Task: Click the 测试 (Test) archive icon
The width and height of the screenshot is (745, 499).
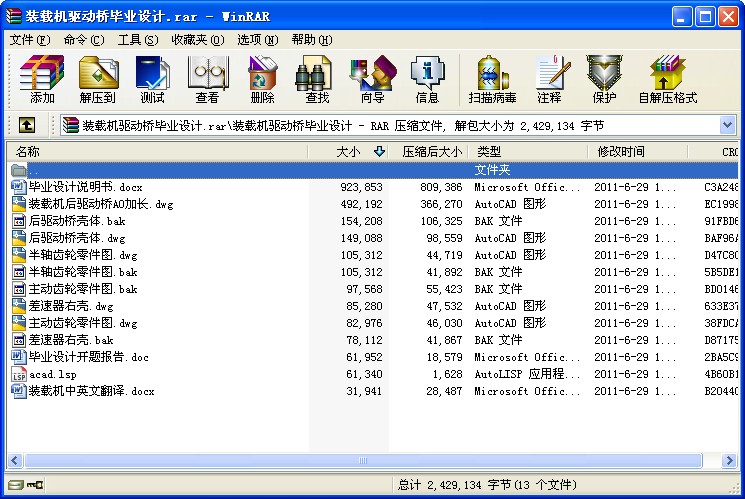Action: (152, 79)
